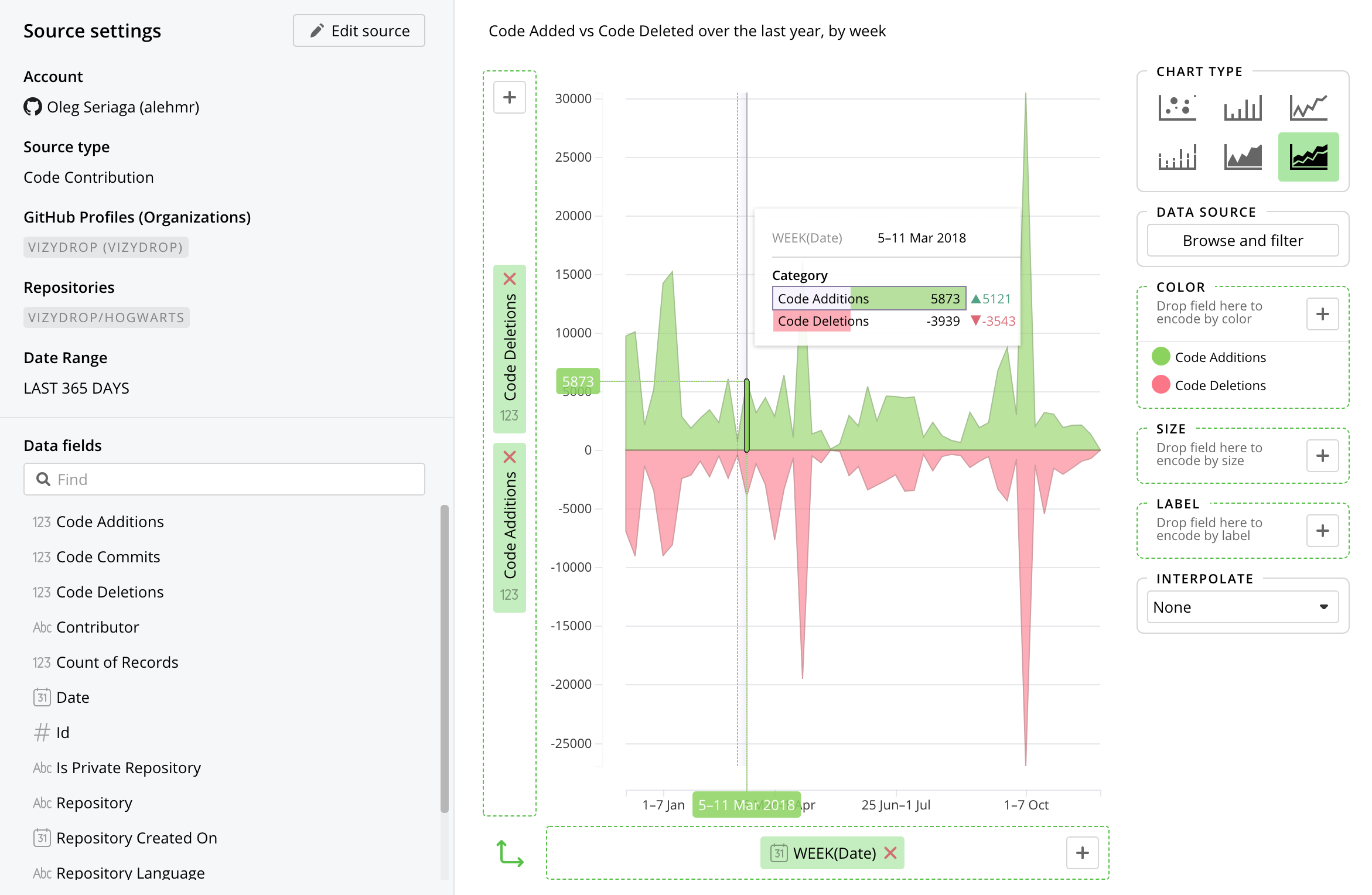Click the Find data fields search box
1372x895 pixels.
224,479
